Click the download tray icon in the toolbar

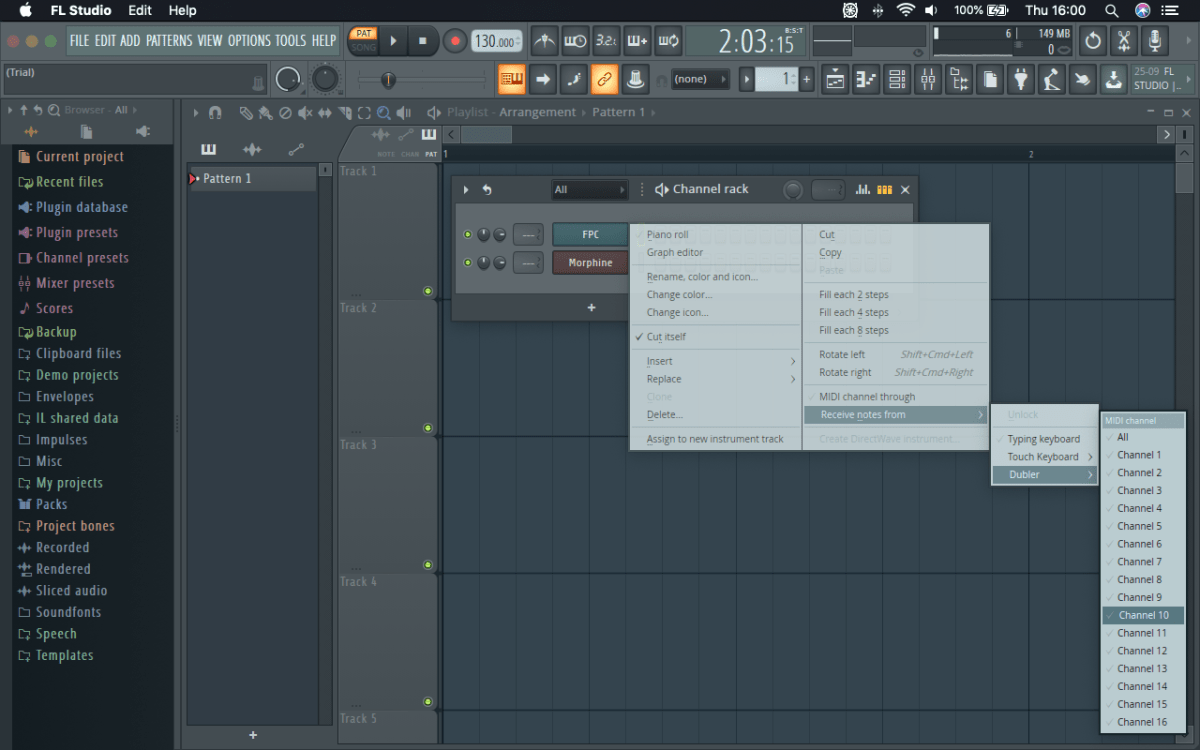pos(1113,78)
